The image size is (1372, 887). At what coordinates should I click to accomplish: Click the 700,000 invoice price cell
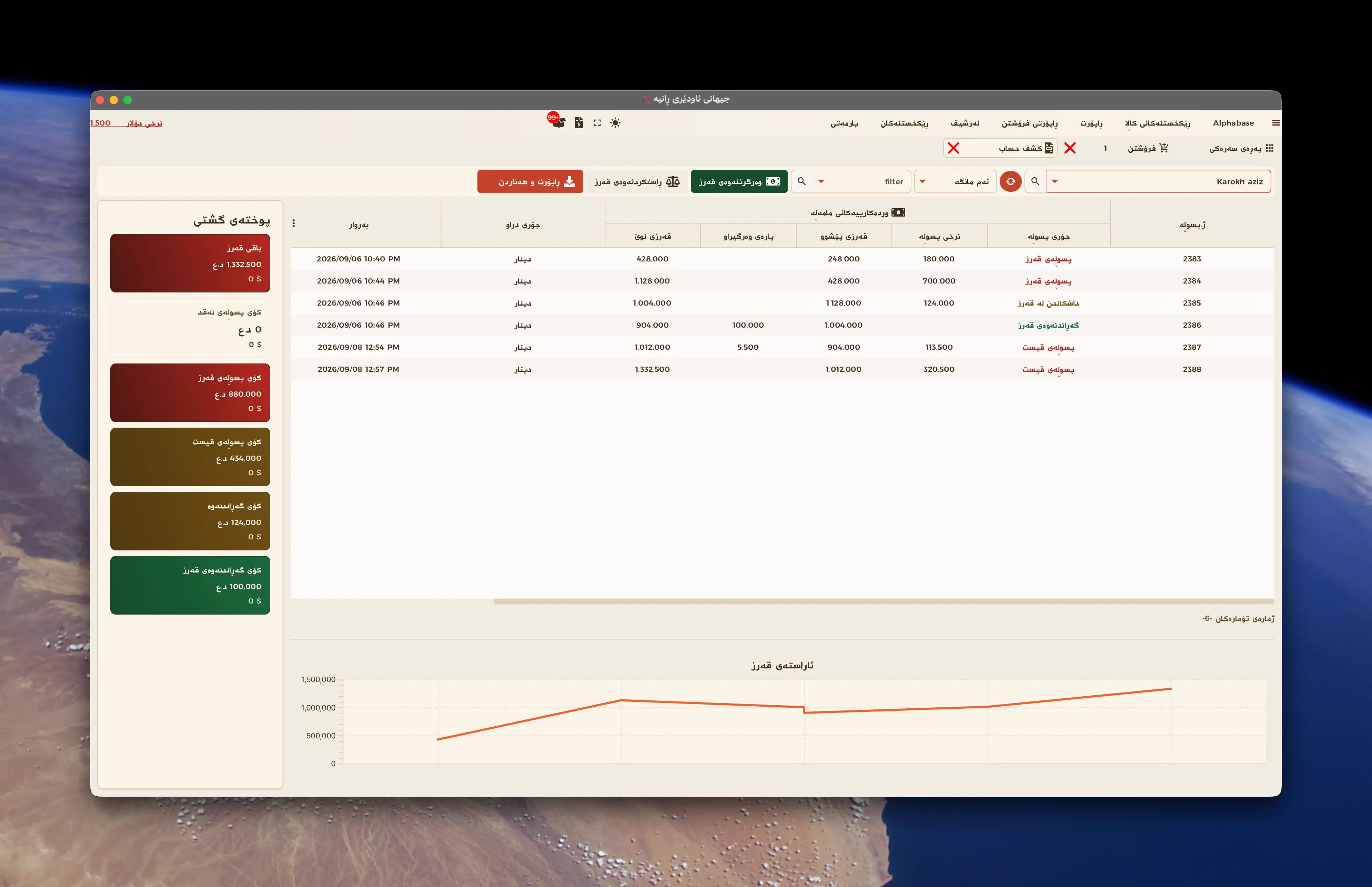click(939, 281)
